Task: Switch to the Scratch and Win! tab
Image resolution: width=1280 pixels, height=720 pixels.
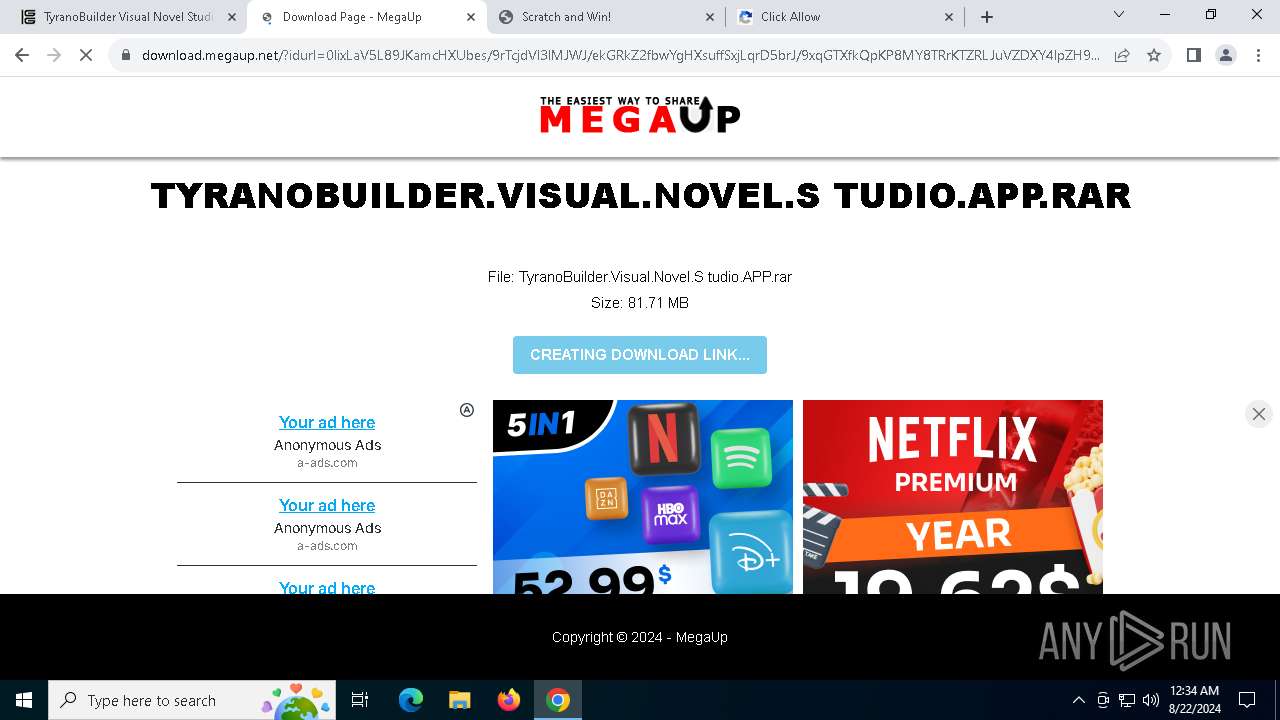Action: (x=606, y=17)
